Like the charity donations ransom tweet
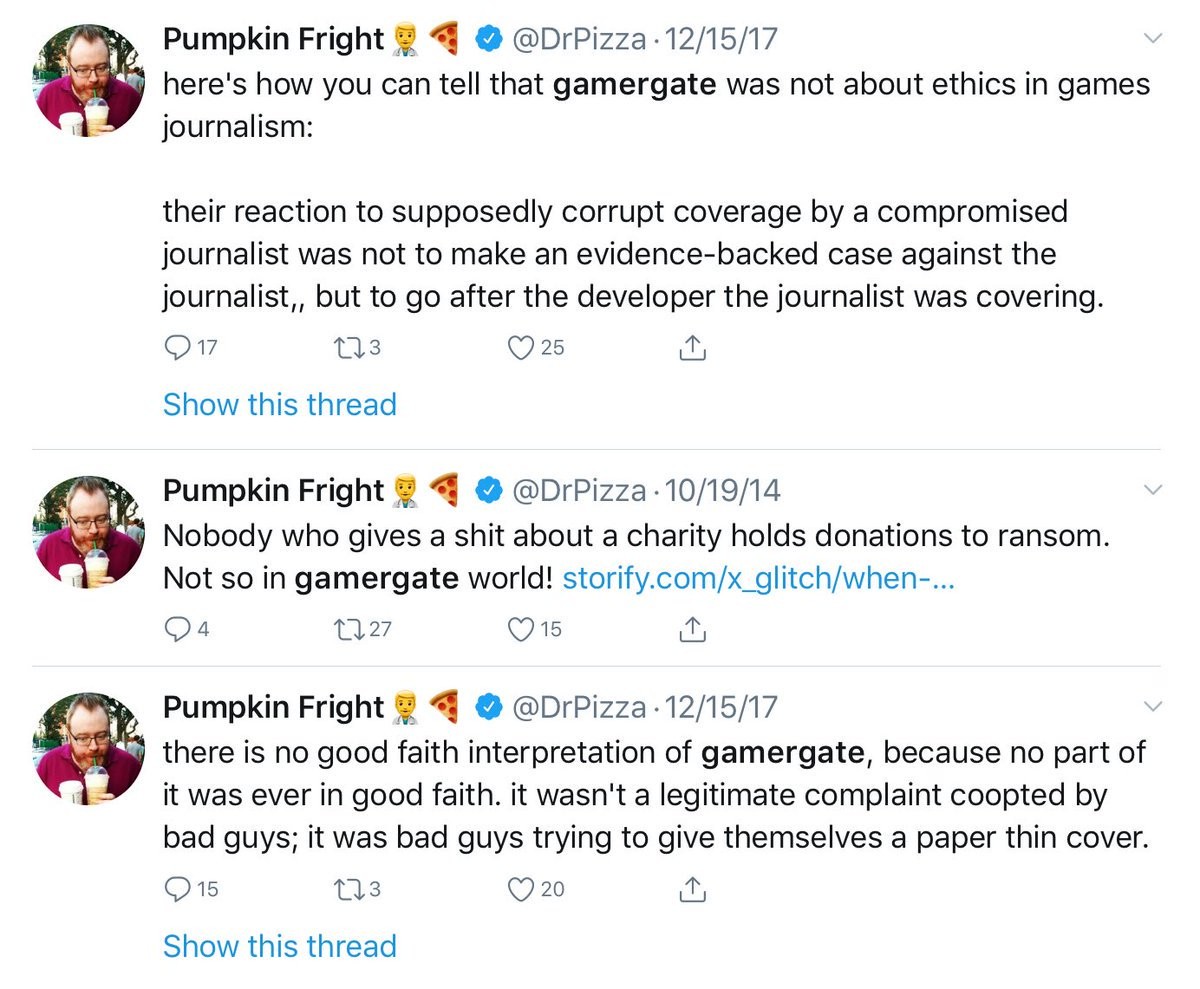This screenshot has width=1200, height=989. (520, 629)
